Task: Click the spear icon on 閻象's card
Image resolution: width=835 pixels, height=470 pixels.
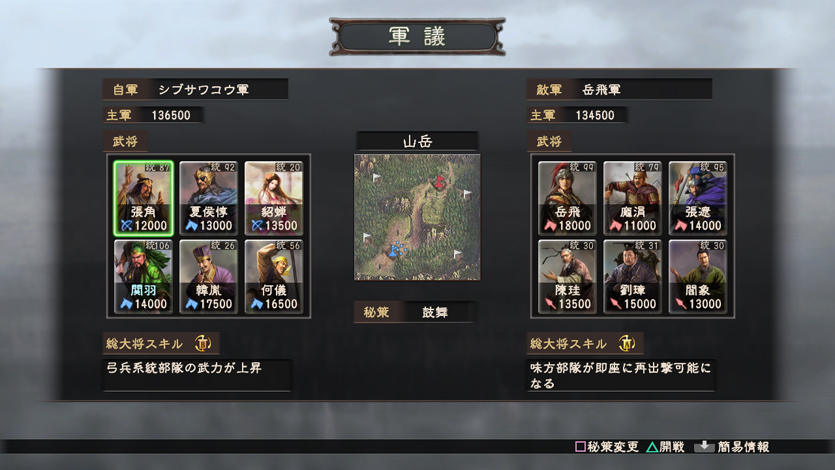Action: [x=681, y=304]
